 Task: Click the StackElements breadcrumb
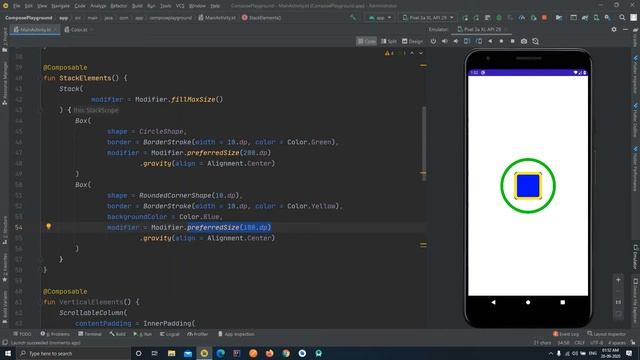coord(261,18)
